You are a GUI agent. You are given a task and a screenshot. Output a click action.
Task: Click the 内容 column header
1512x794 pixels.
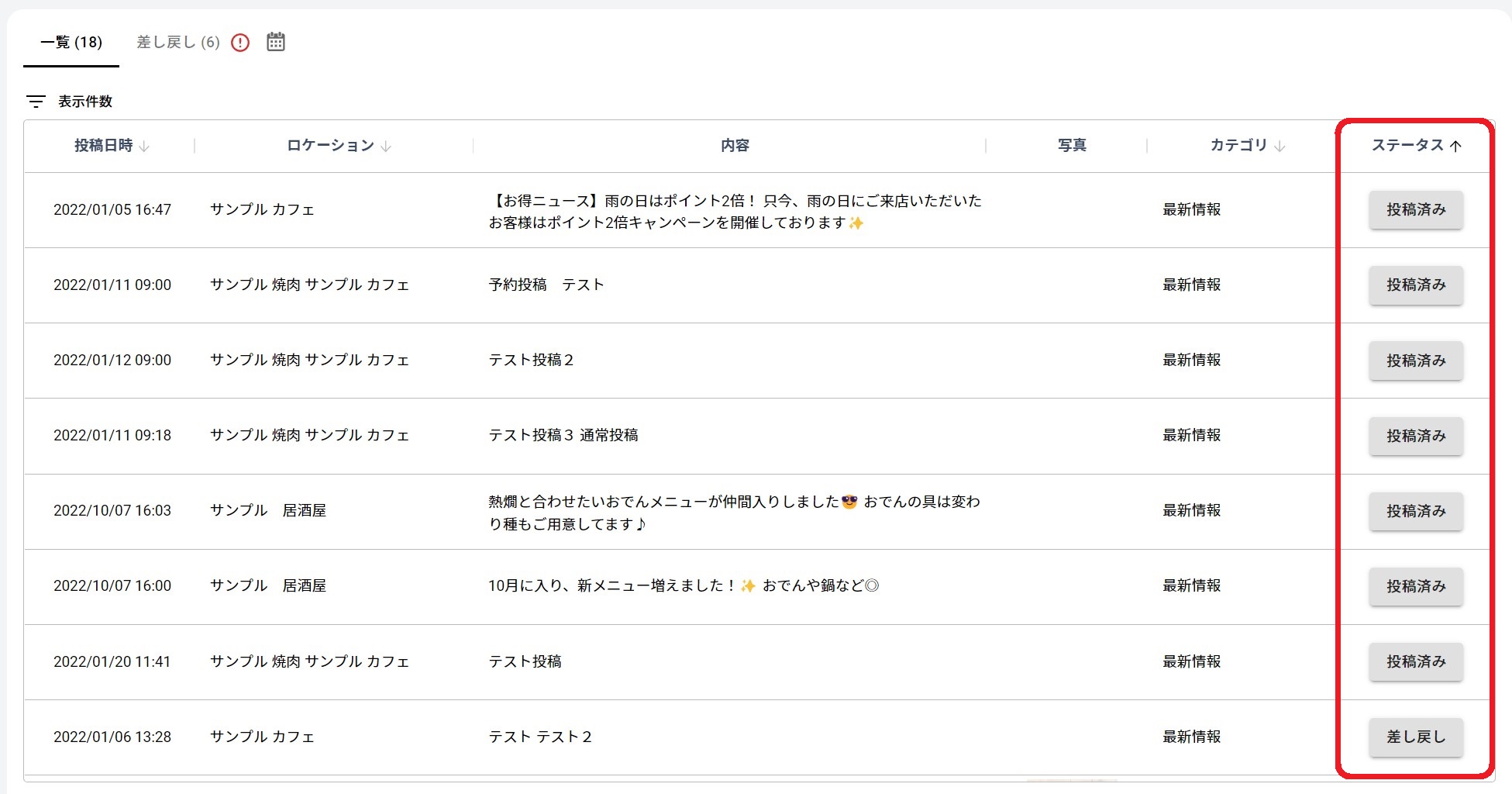coord(734,146)
